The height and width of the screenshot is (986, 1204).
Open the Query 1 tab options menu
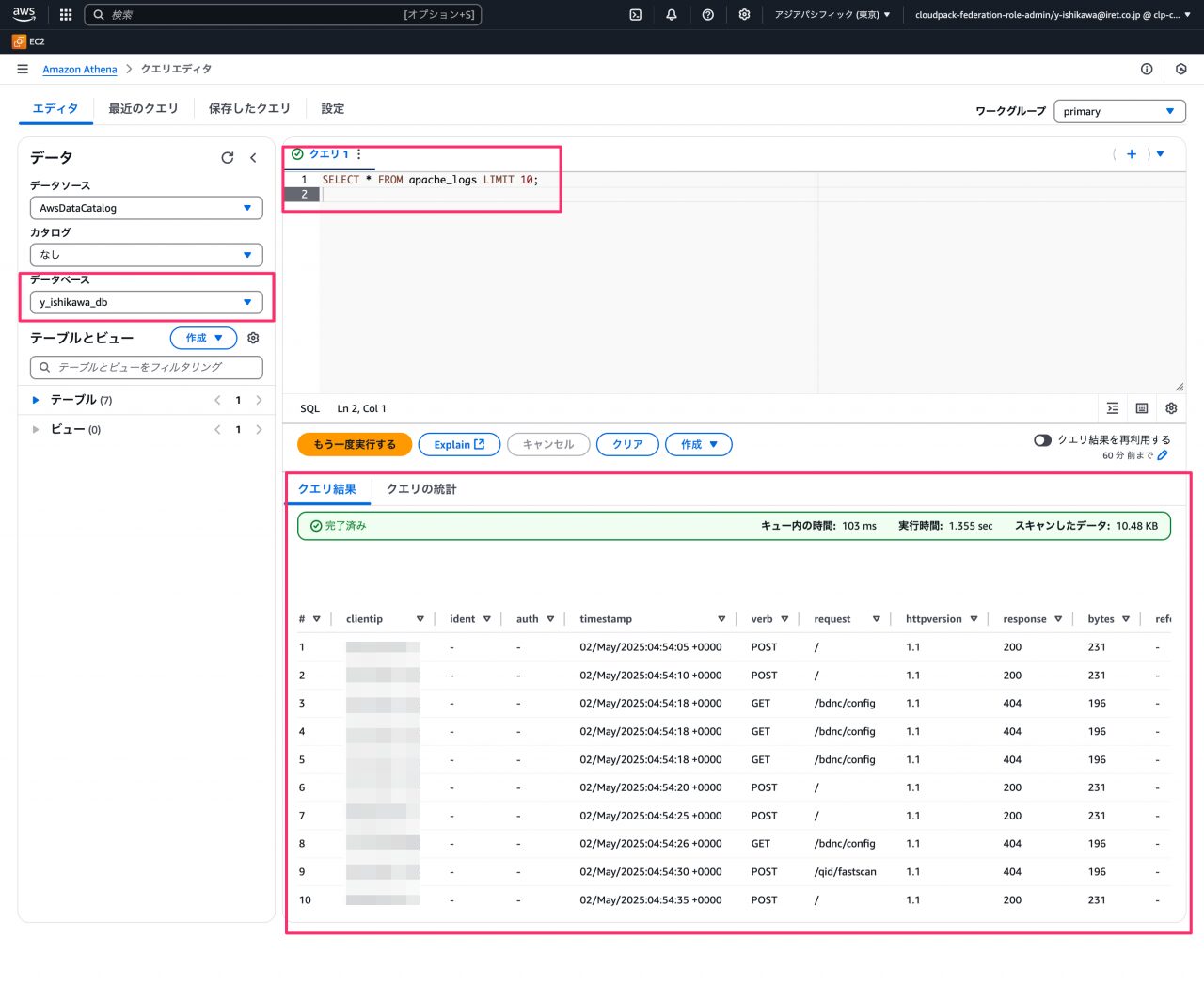(x=358, y=153)
